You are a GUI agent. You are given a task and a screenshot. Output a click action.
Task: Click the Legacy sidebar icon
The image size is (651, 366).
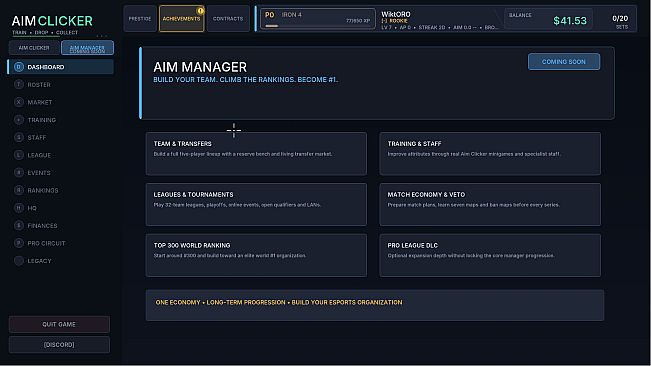tap(19, 261)
